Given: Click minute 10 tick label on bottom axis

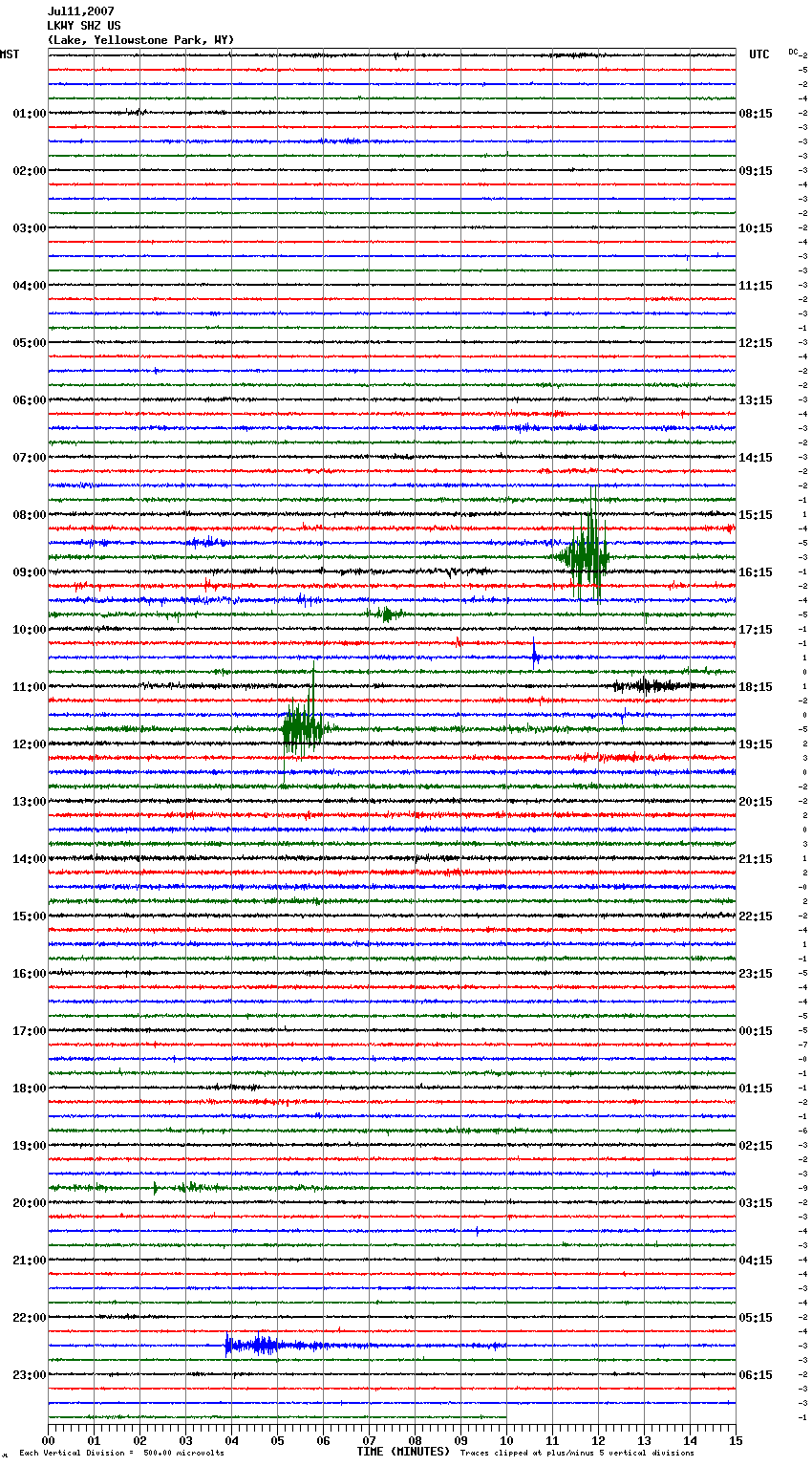Looking at the screenshot, I should [506, 1440].
